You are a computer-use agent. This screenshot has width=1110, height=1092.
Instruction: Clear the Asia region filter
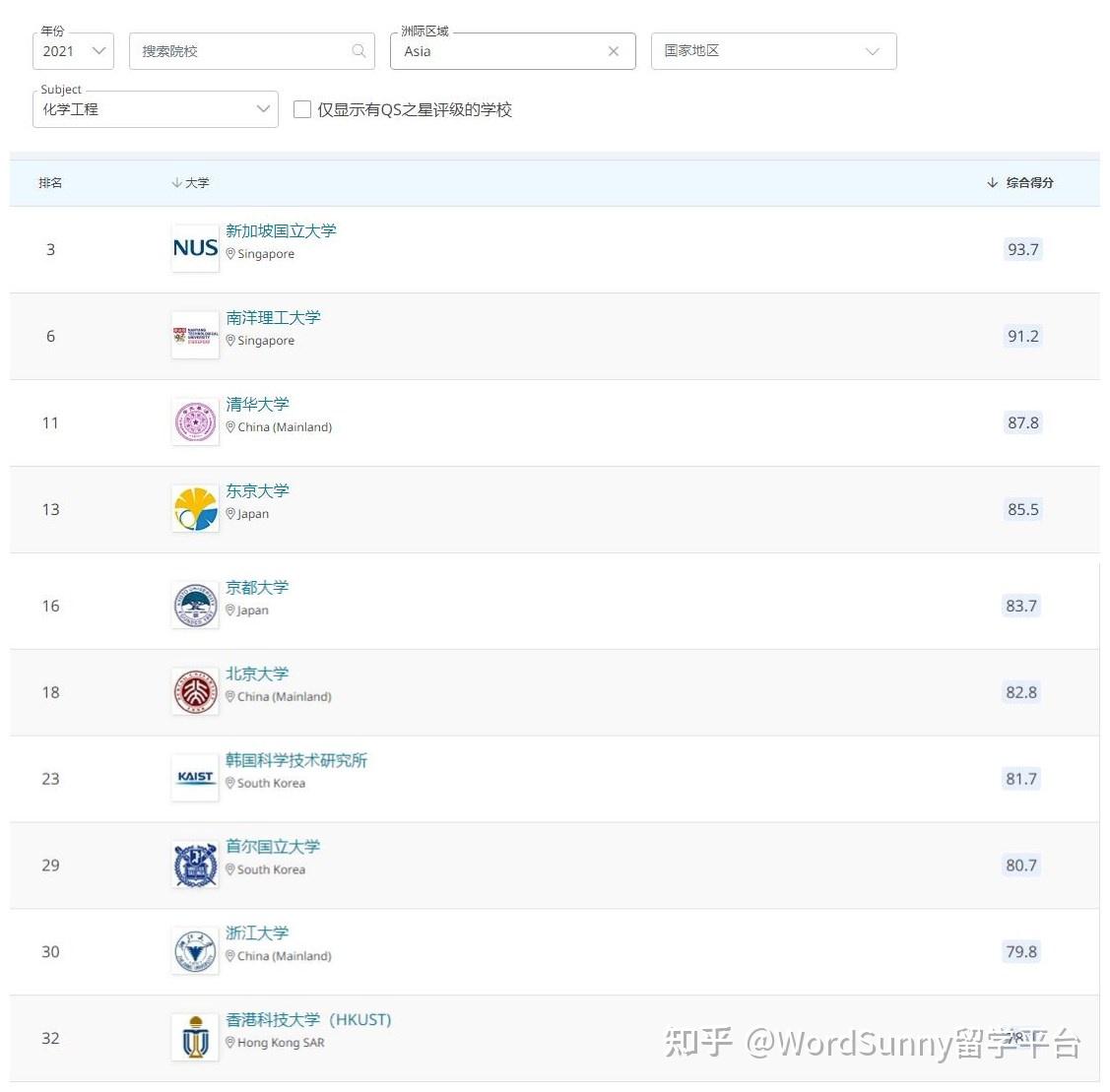613,51
